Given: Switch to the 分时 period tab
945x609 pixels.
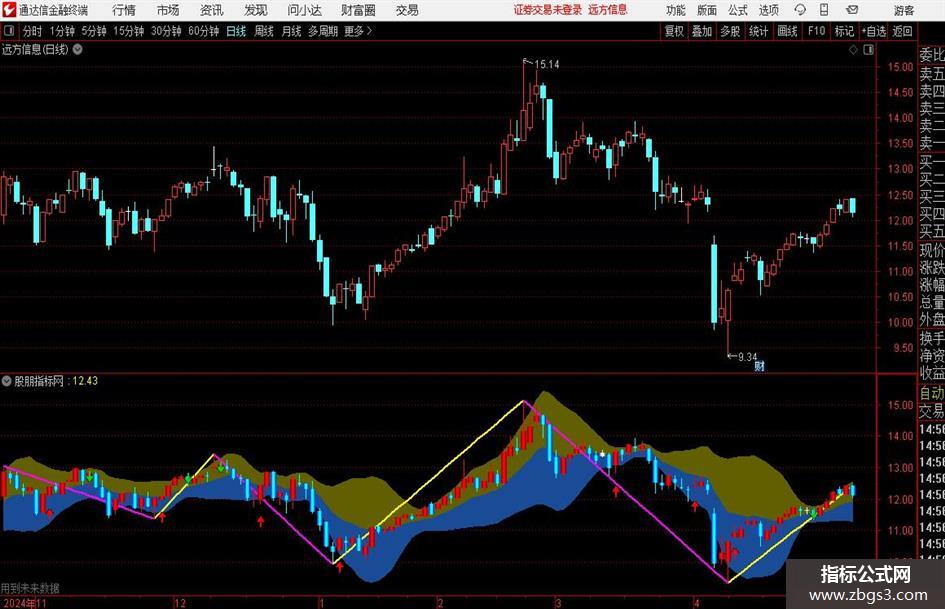Looking at the screenshot, I should click(33, 31).
